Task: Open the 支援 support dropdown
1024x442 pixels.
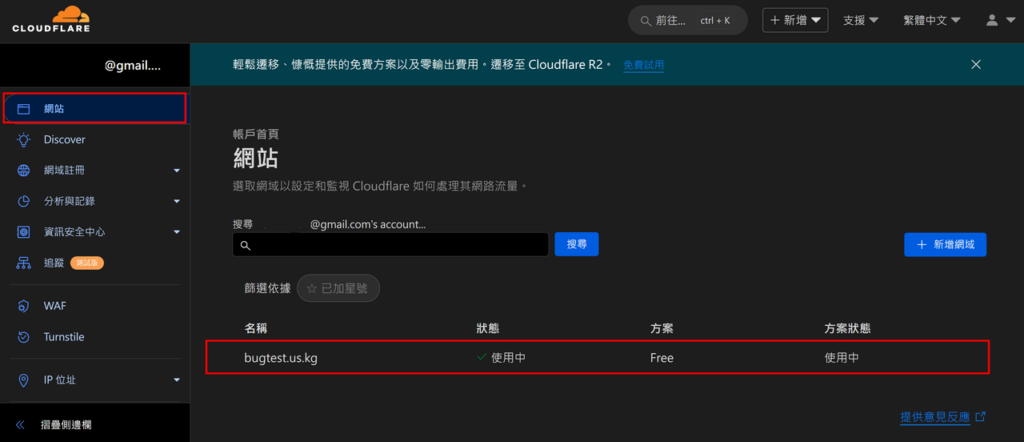Action: click(x=860, y=20)
